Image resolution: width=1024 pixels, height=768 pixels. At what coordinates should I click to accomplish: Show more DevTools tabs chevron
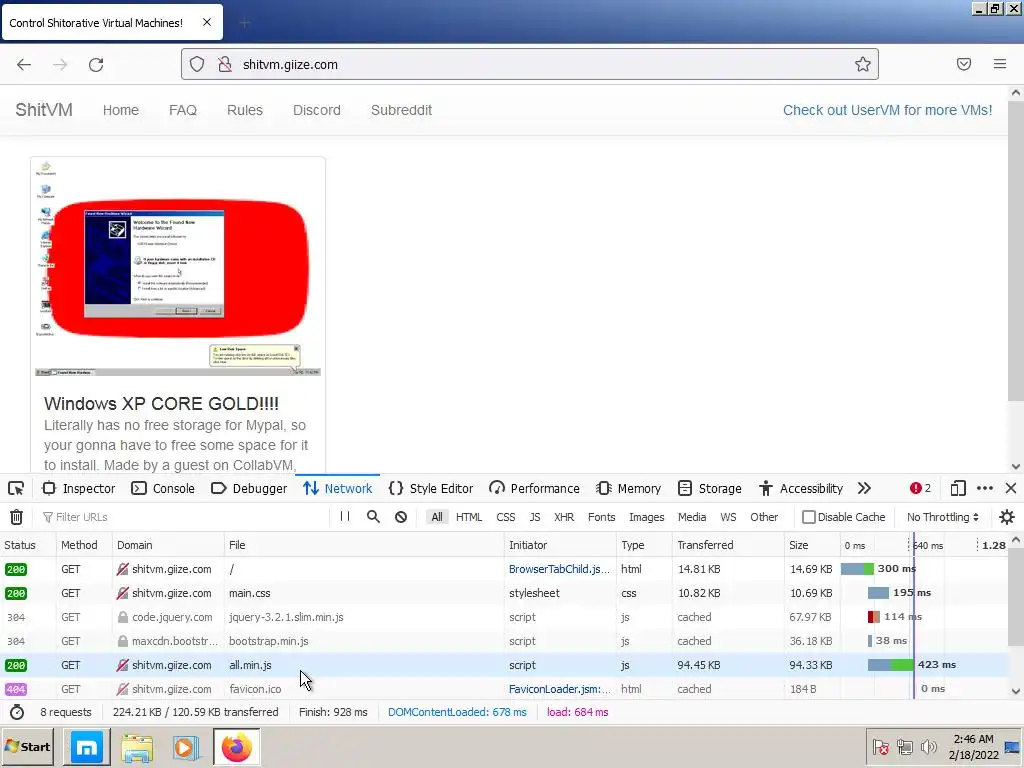(864, 488)
